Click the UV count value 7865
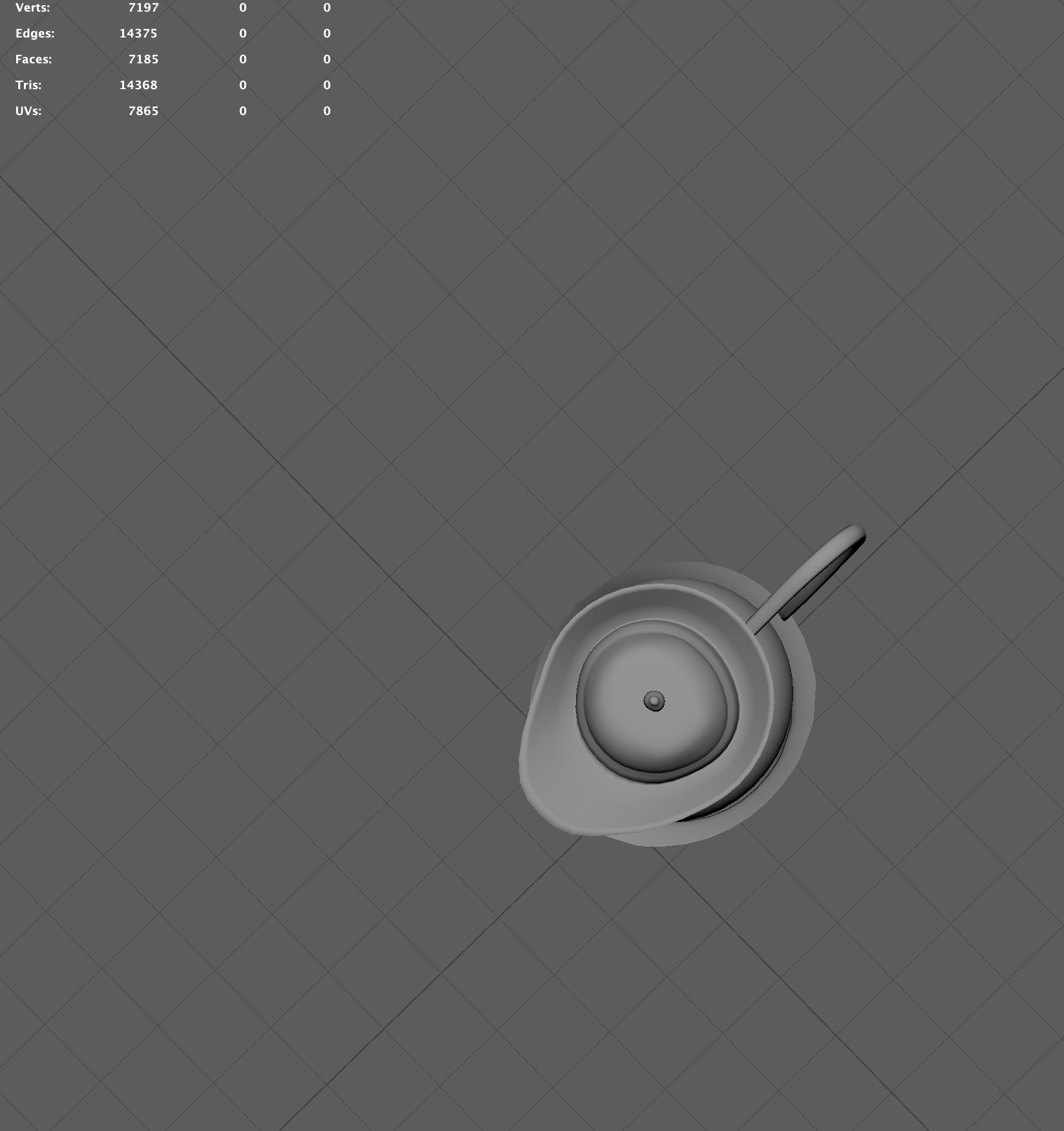The height and width of the screenshot is (1131, 1064). point(144,111)
